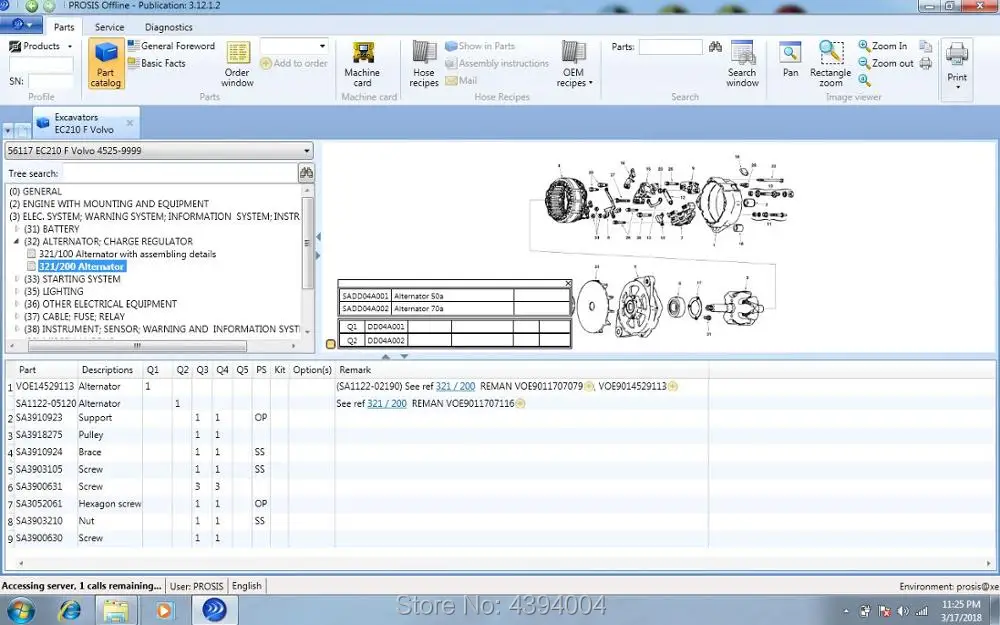
Task: Click the 321 / 200 link in row 1
Action: click(455, 386)
